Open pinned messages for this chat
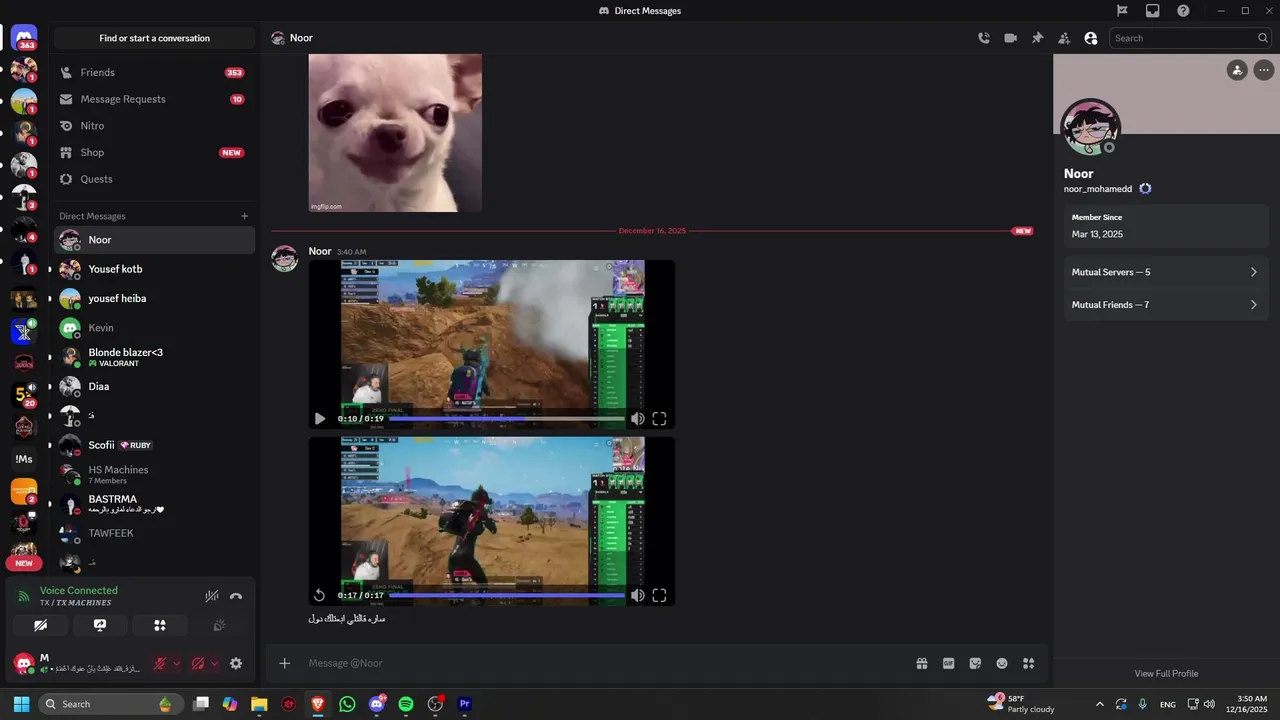 [1038, 38]
